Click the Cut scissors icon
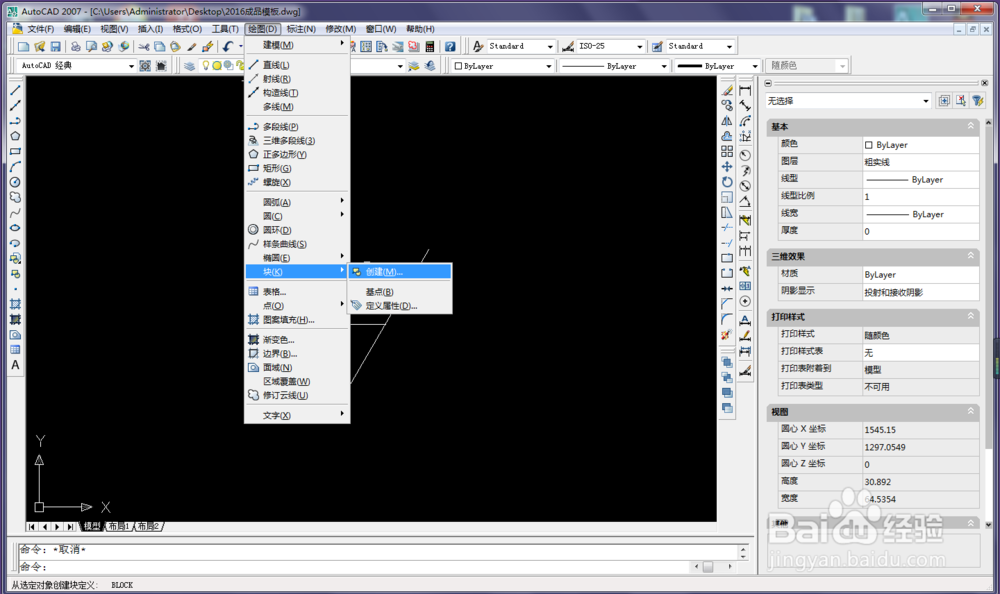This screenshot has width=1000, height=594. (143, 47)
